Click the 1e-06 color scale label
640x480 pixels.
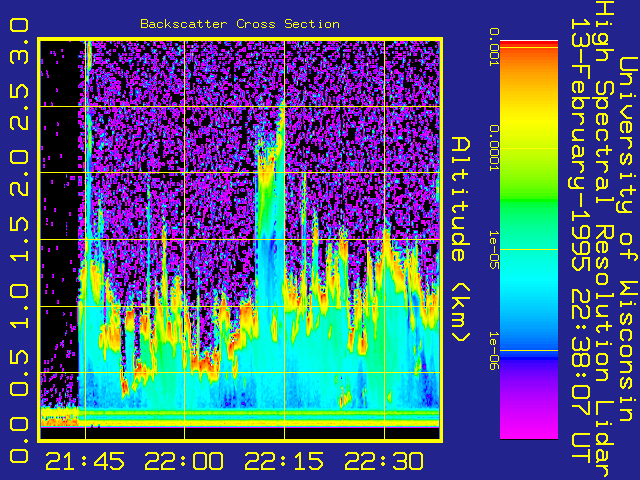click(x=494, y=351)
